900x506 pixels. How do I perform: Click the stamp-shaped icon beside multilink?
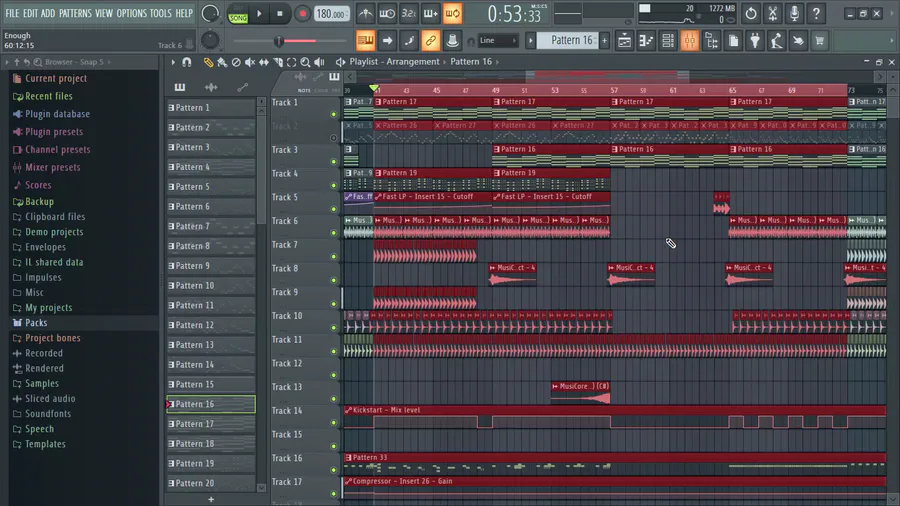pyautogui.click(x=452, y=41)
